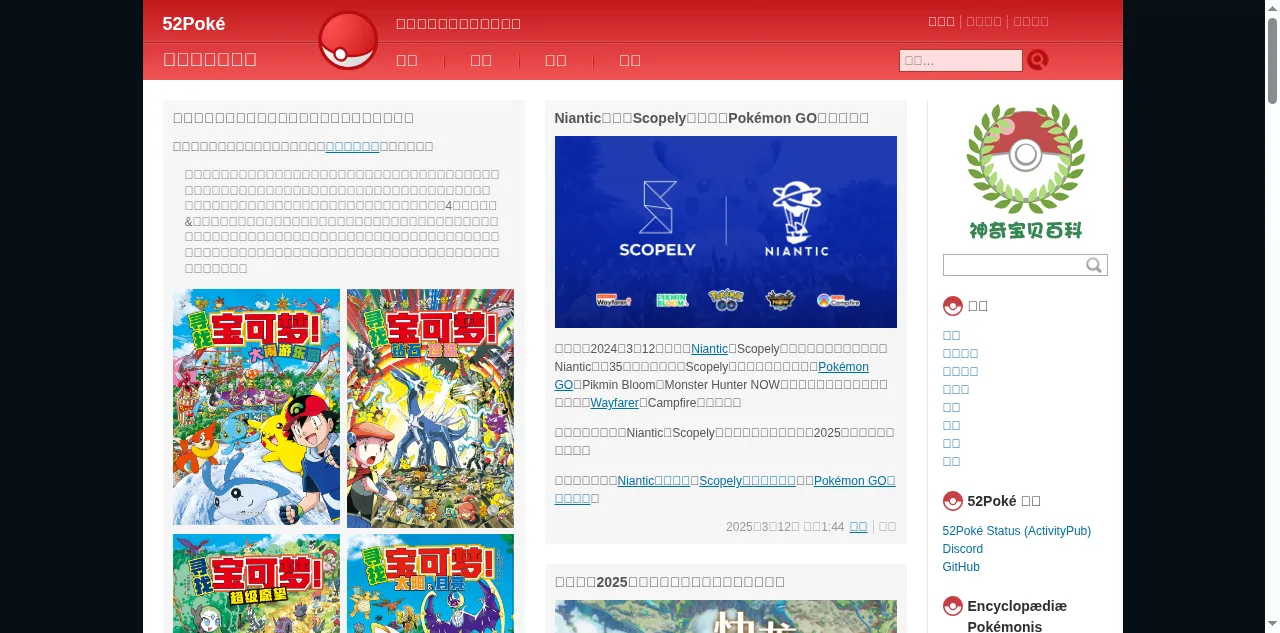Screen dimensions: 1280x633
Task: Click the Pokéball icon beside Encyclopædiæ Pokémonis
Action: tap(952, 606)
